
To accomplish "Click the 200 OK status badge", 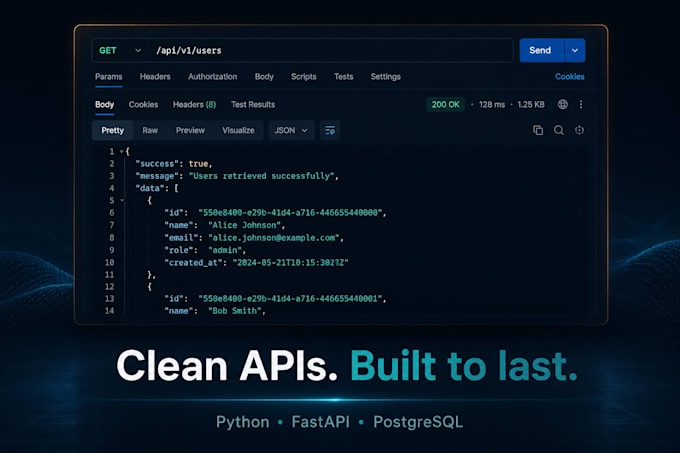I will coord(445,104).
